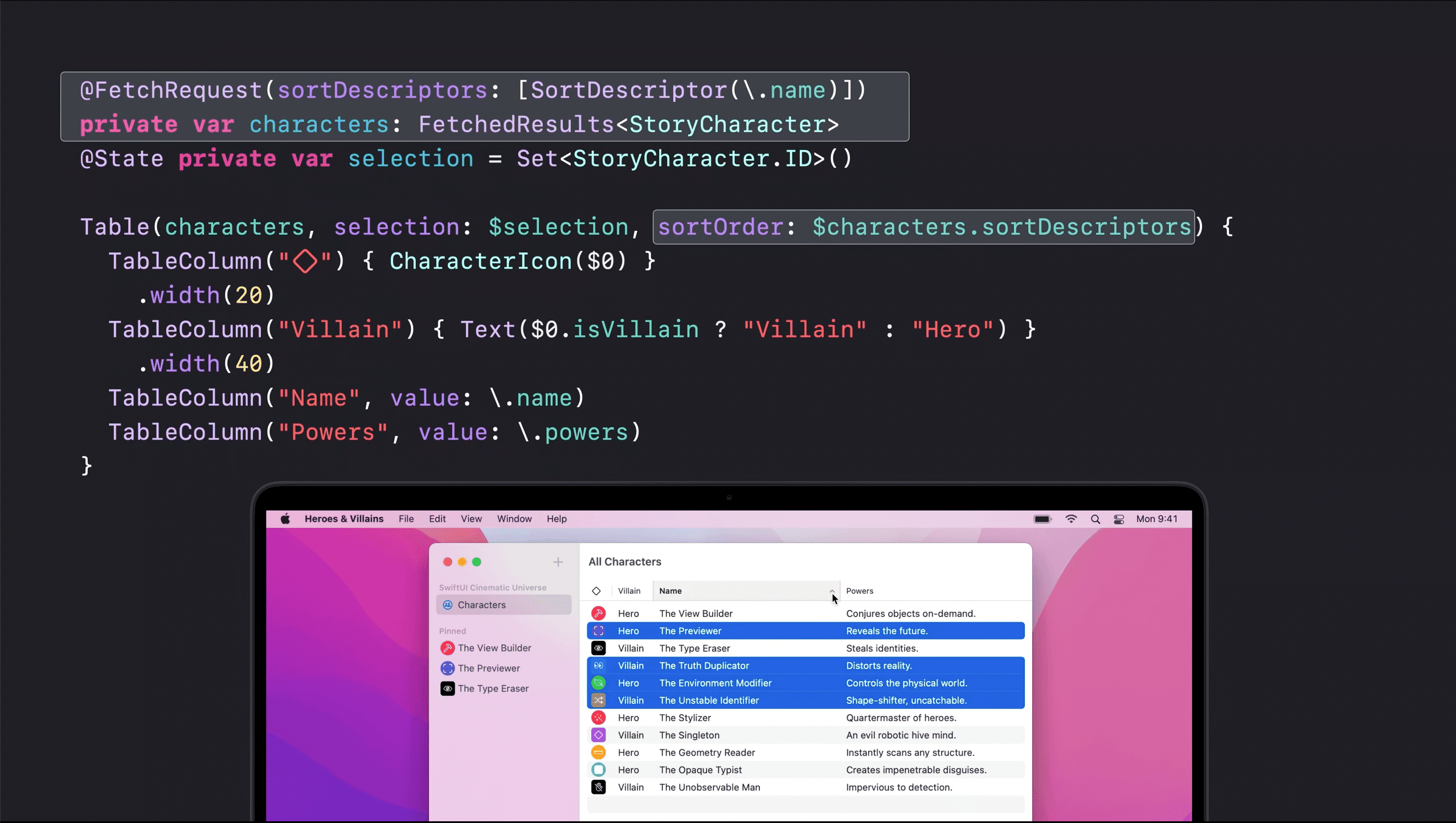Click Villain cell in The Singleton row
Screen dimensions: 1456x823
pyautogui.click(x=631, y=735)
